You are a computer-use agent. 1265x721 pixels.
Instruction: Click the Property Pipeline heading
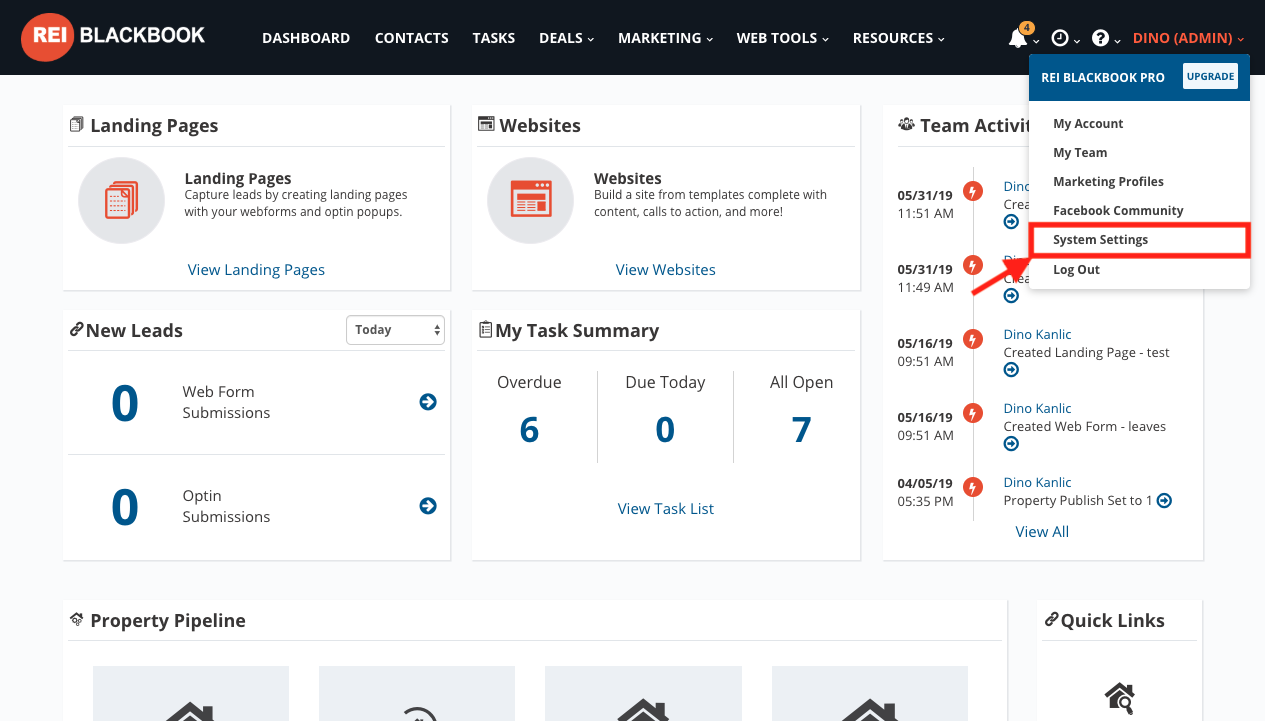pyautogui.click(x=167, y=621)
